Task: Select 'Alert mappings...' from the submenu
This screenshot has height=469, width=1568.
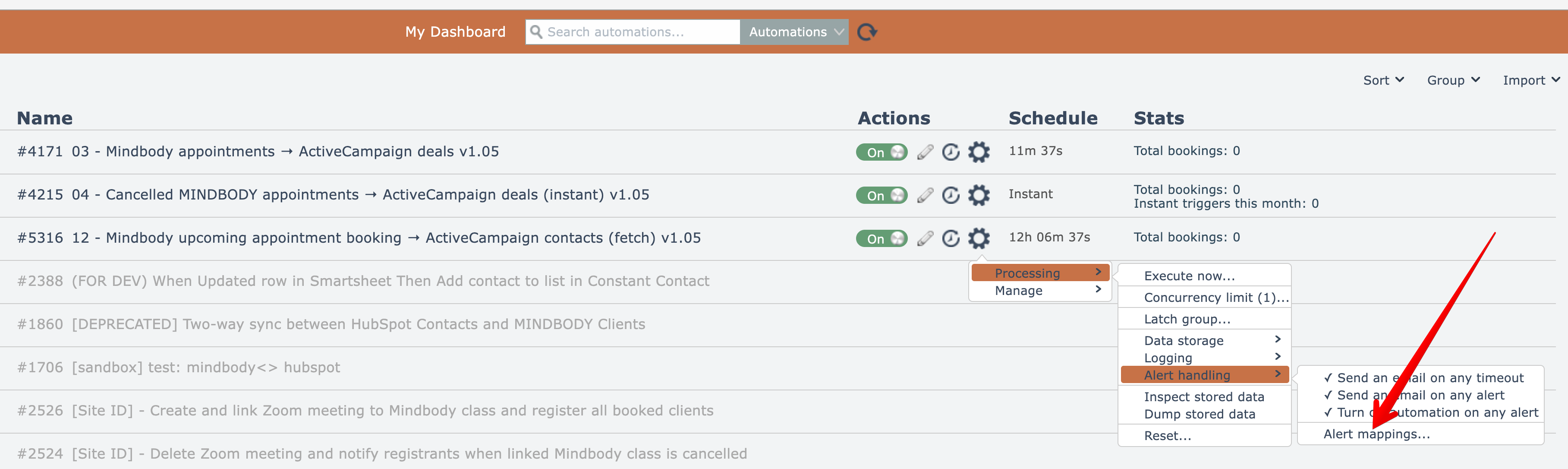Action: tap(1376, 434)
